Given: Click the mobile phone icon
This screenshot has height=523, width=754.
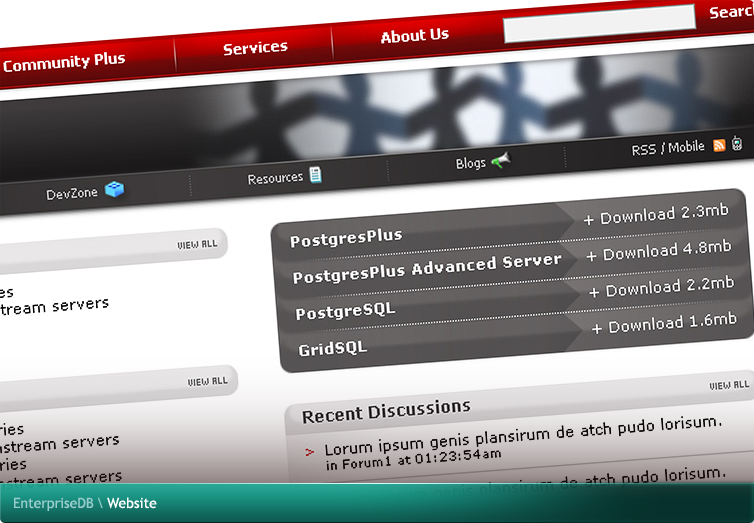Looking at the screenshot, I should click(x=737, y=143).
